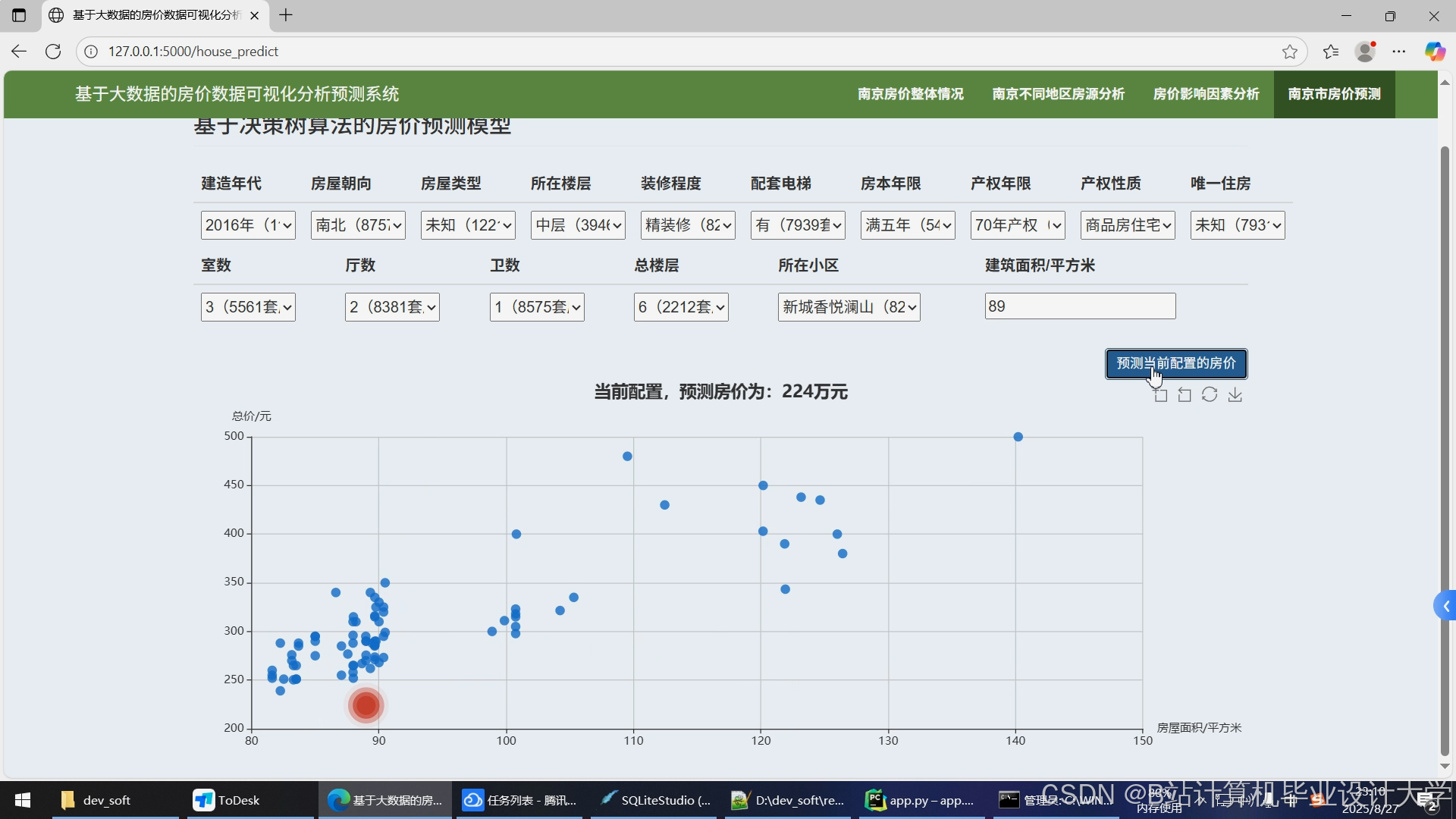
Task: Click the red predicted price point
Action: (x=366, y=705)
